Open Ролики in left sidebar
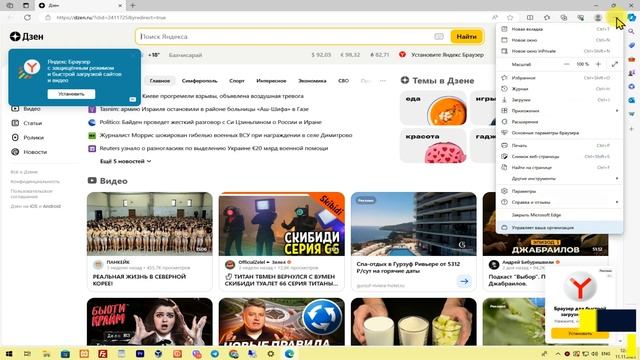Screen dimensions: 640x360 tap(28, 138)
